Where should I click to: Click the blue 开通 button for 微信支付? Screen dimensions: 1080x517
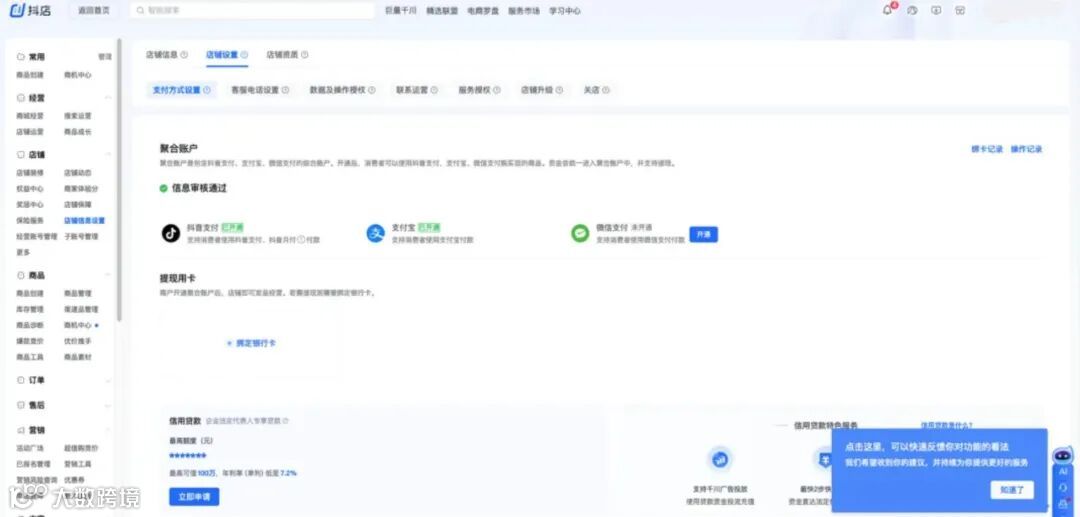(703, 235)
